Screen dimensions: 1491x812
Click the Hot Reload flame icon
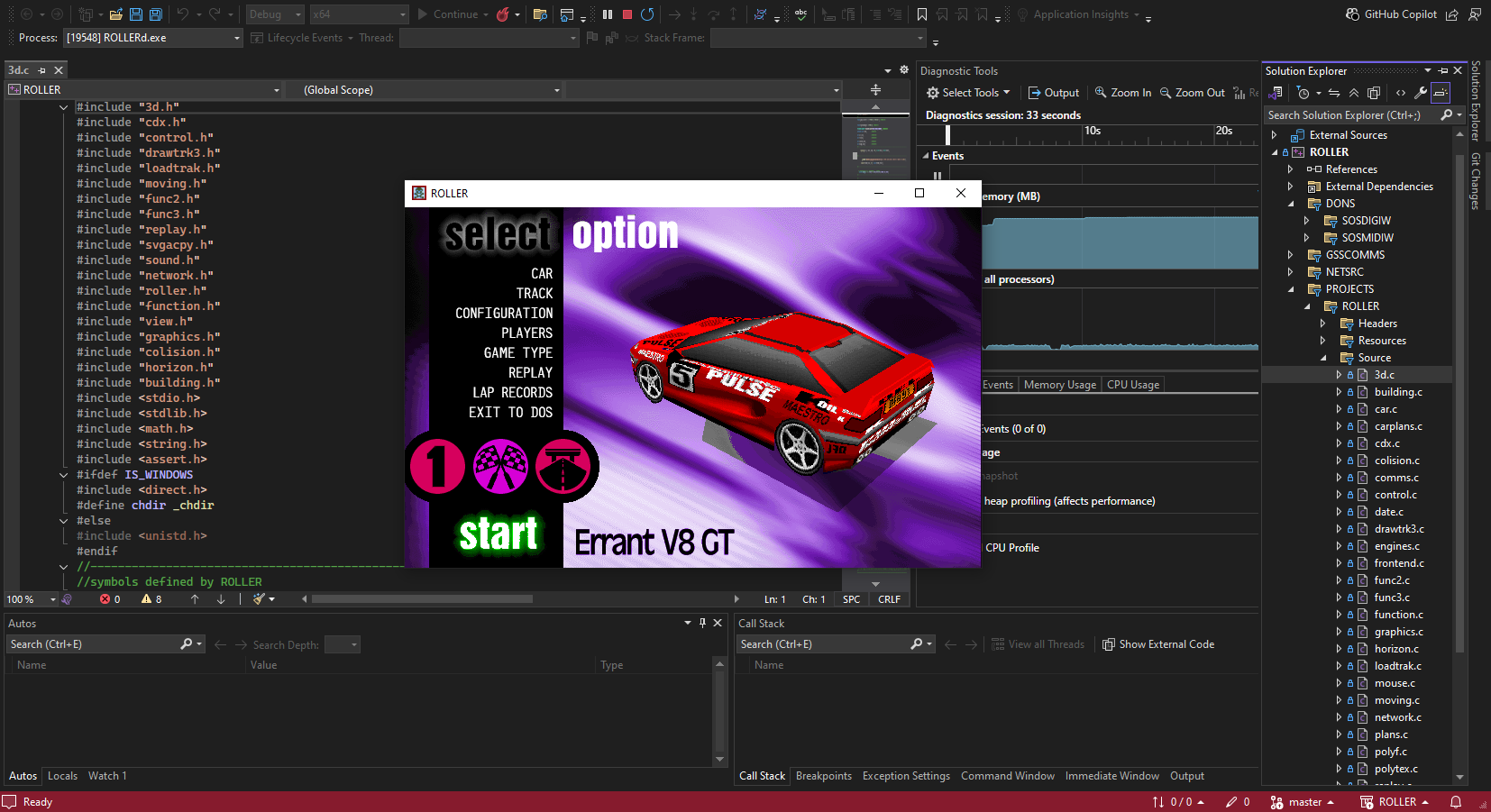point(503,14)
